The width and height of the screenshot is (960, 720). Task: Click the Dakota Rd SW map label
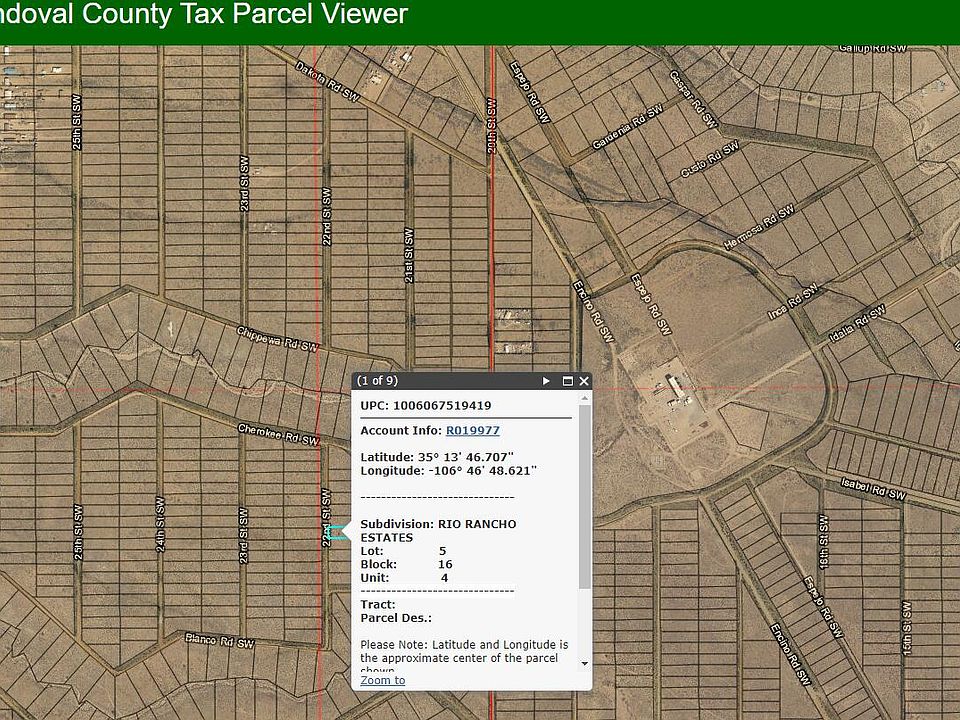328,81
